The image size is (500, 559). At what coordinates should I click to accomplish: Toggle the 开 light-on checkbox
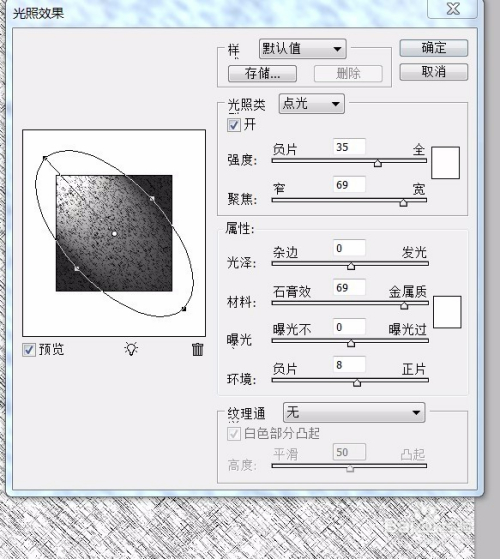234,125
